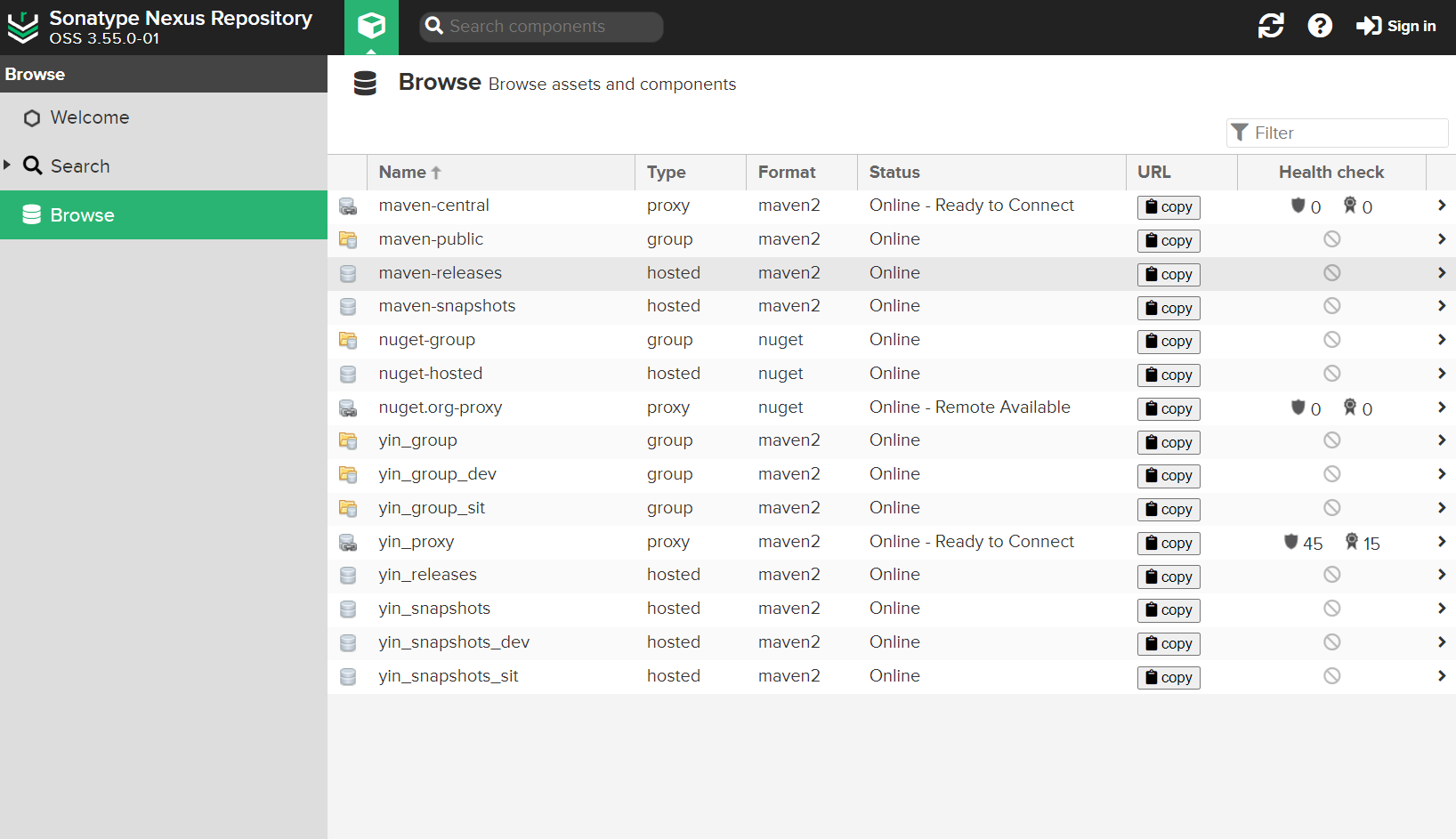
Task: Copy URL of yin_proxy
Action: pyautogui.click(x=1169, y=544)
